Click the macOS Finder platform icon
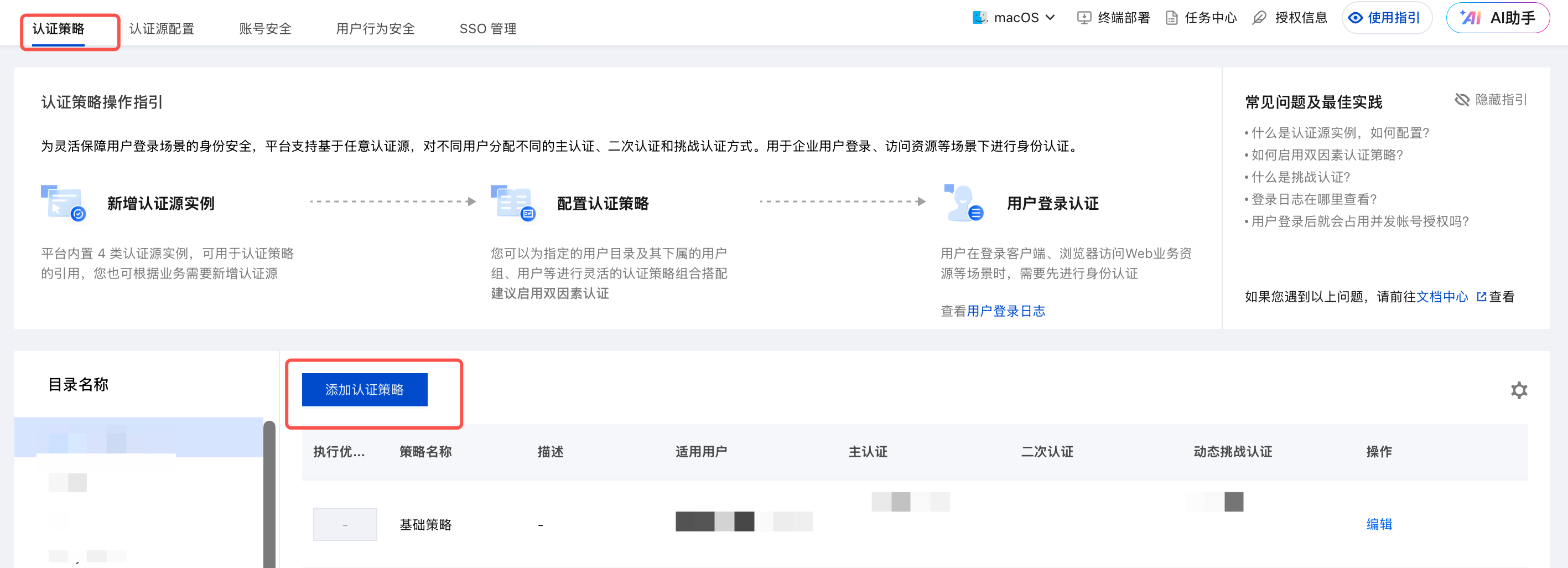Screen dimensions: 1568x568 (x=980, y=18)
